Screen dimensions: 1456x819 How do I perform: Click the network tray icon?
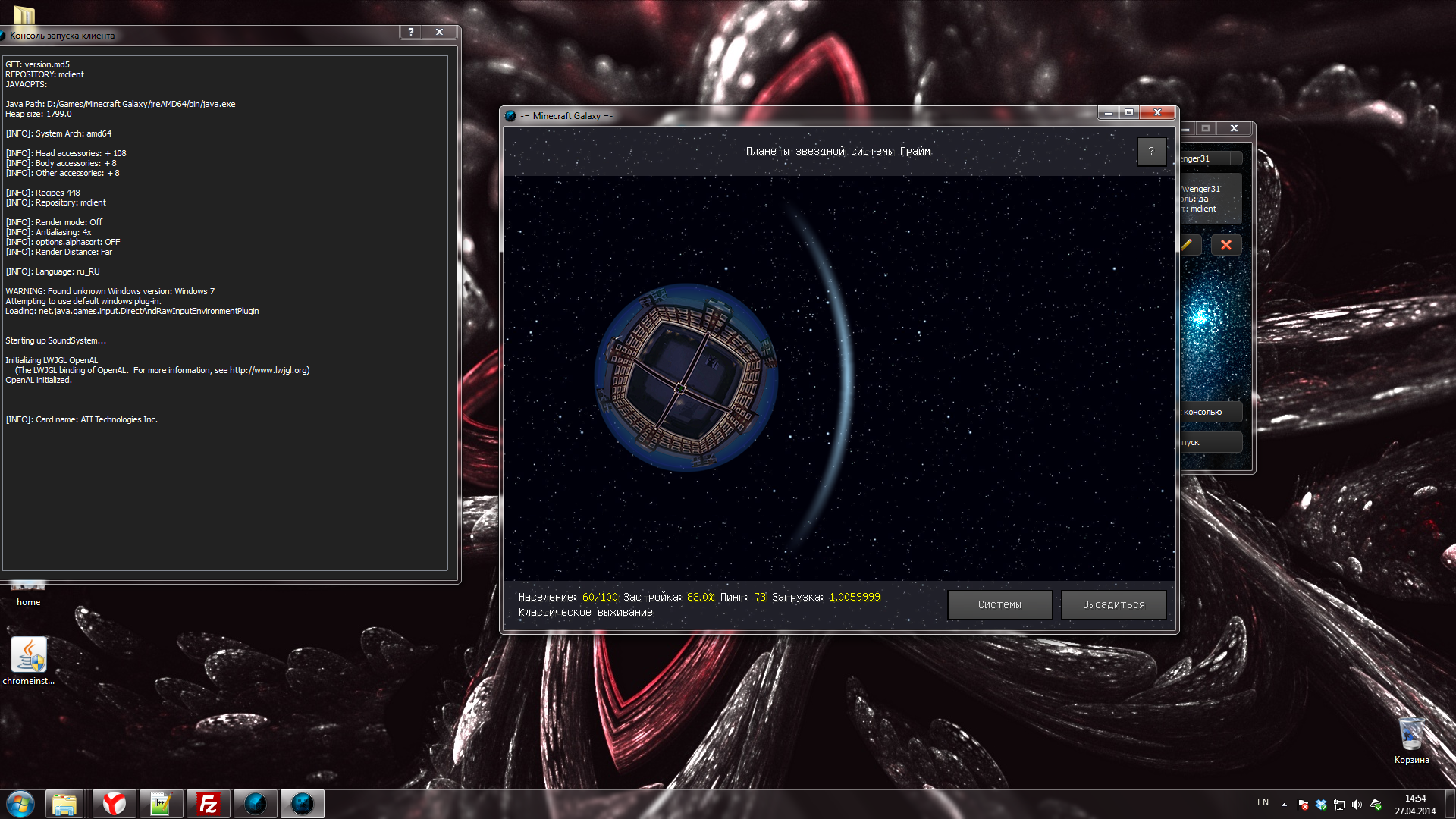[1339, 805]
